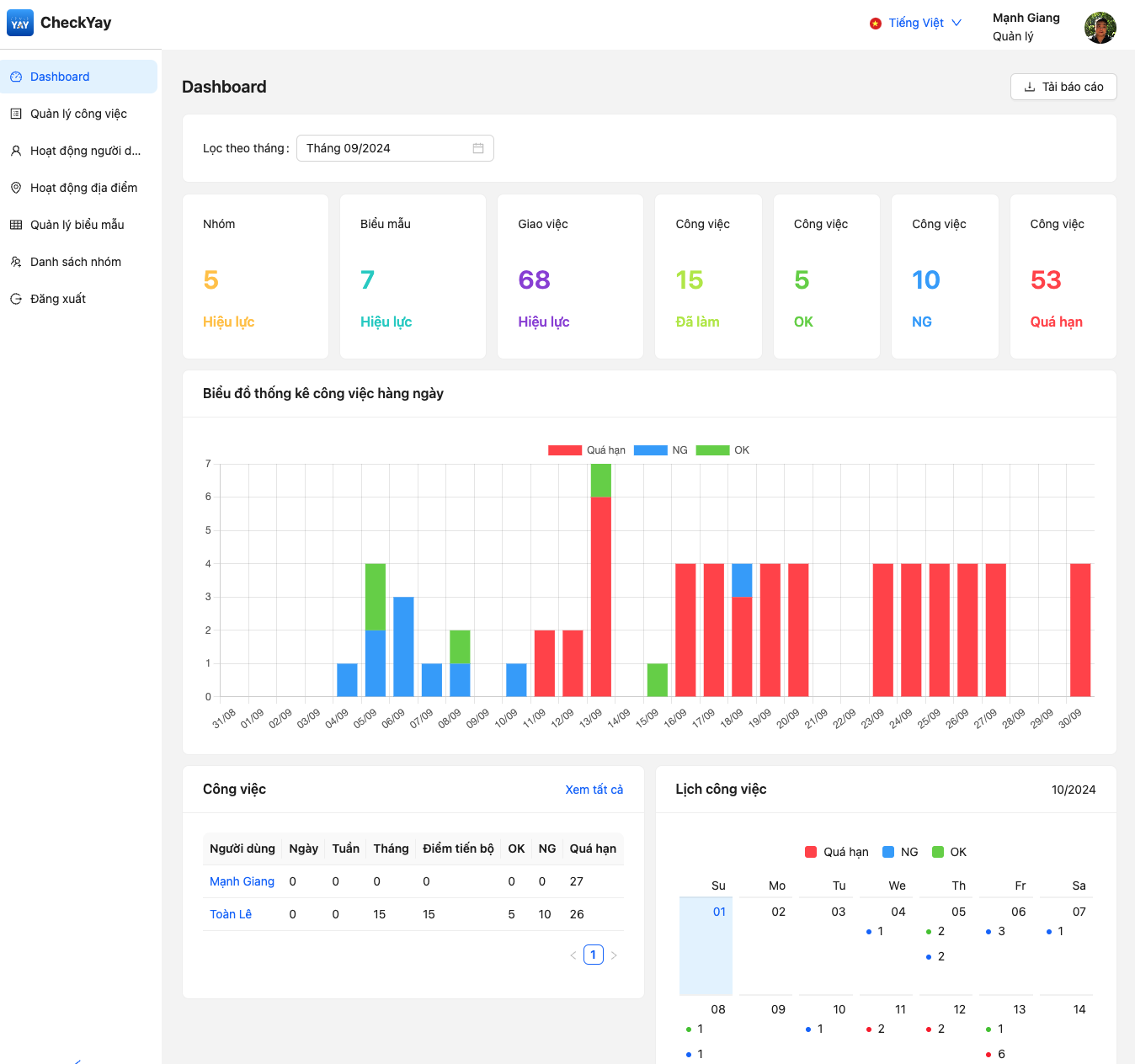
Task: Expand the language chevron arrow
Action: point(956,23)
